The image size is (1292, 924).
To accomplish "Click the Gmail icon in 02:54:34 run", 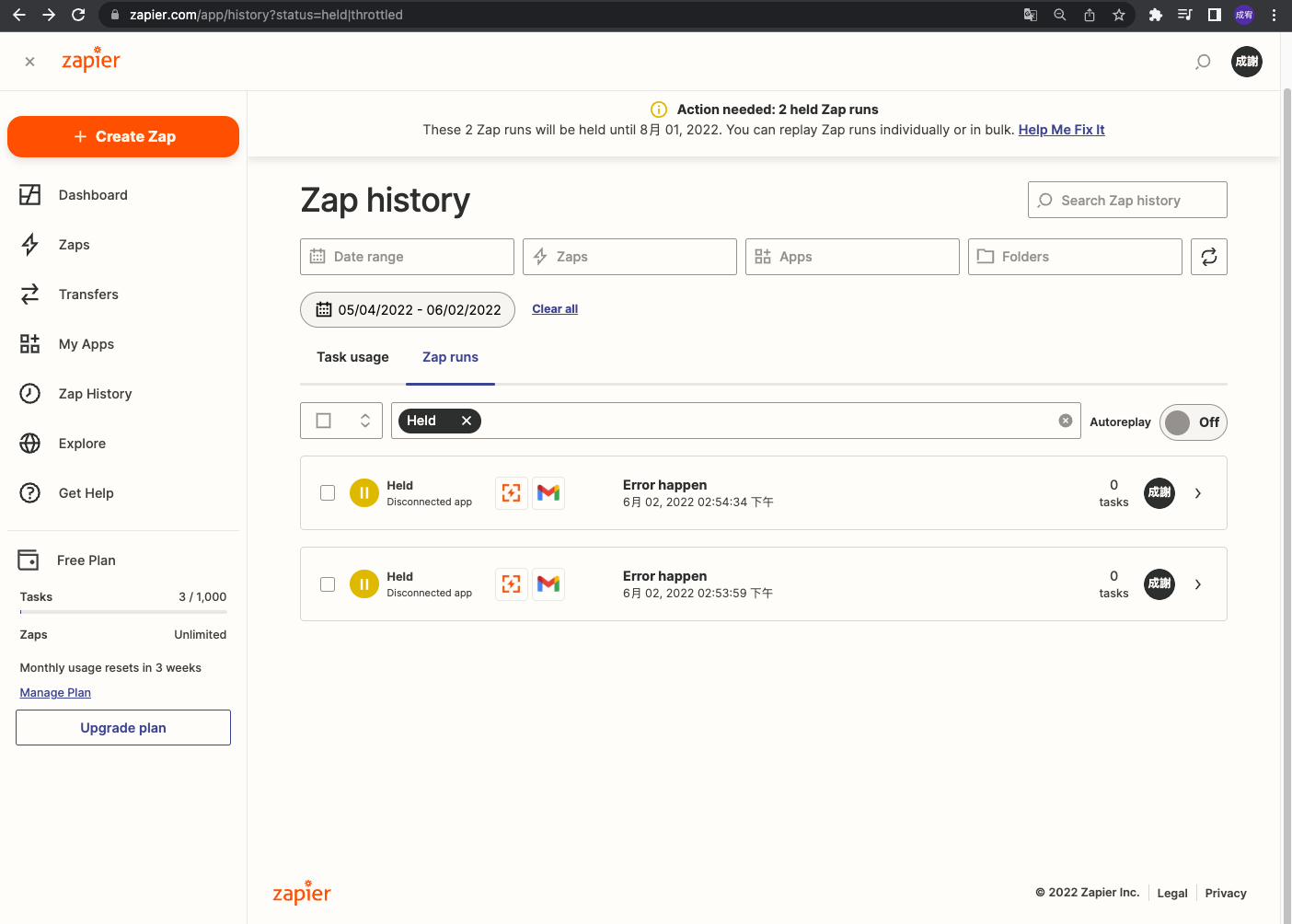I will 548,492.
